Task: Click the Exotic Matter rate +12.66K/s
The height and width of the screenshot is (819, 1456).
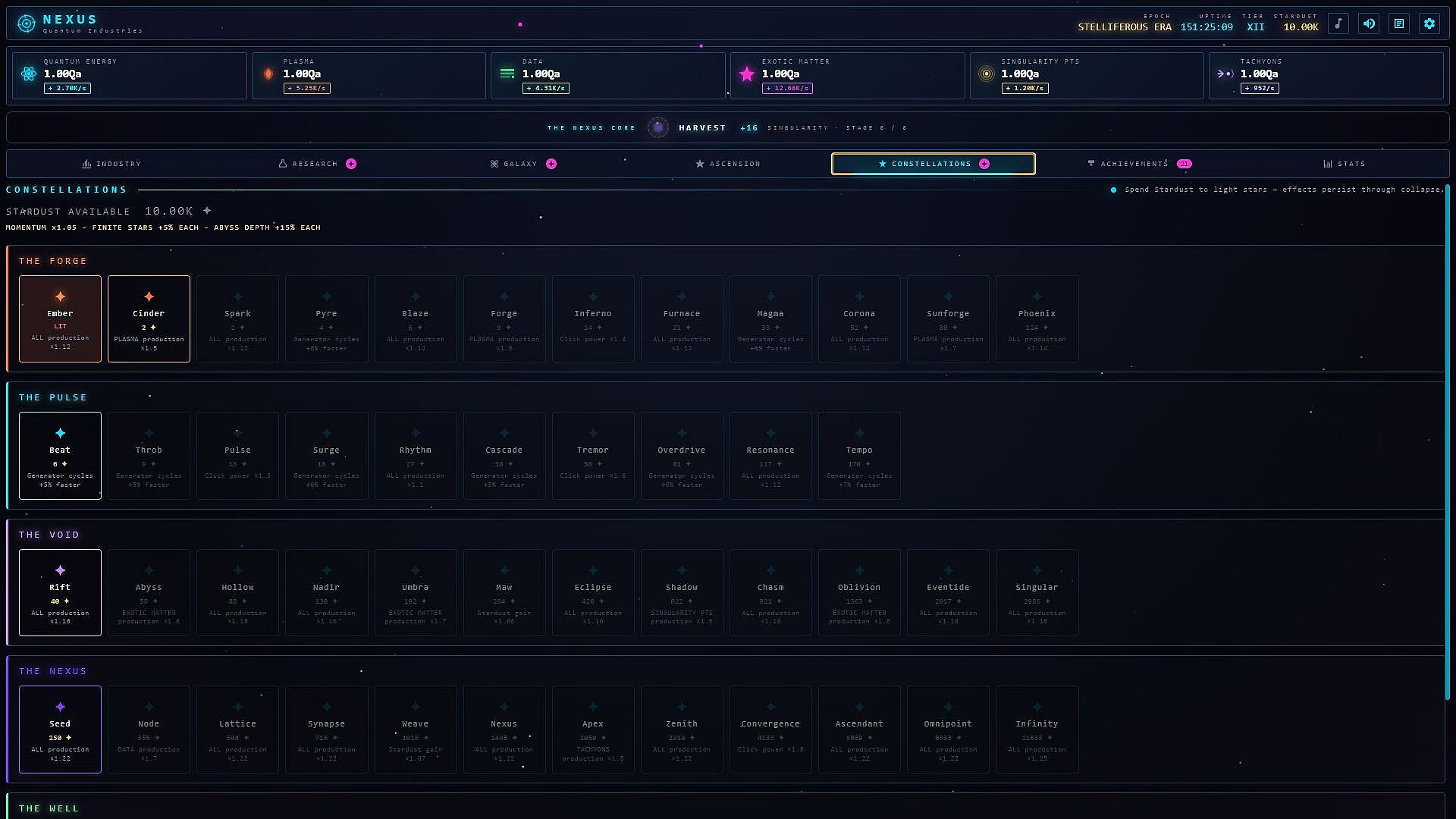Action: pos(787,89)
